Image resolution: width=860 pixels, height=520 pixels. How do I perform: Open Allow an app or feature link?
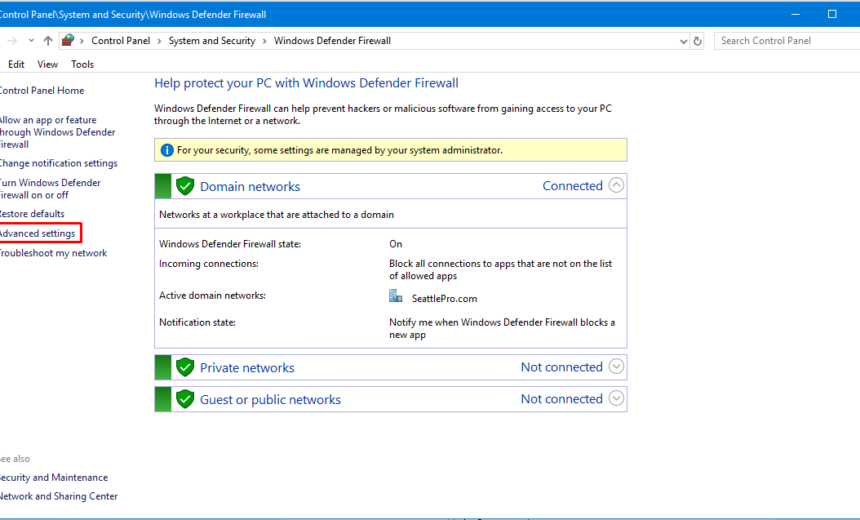(x=57, y=132)
